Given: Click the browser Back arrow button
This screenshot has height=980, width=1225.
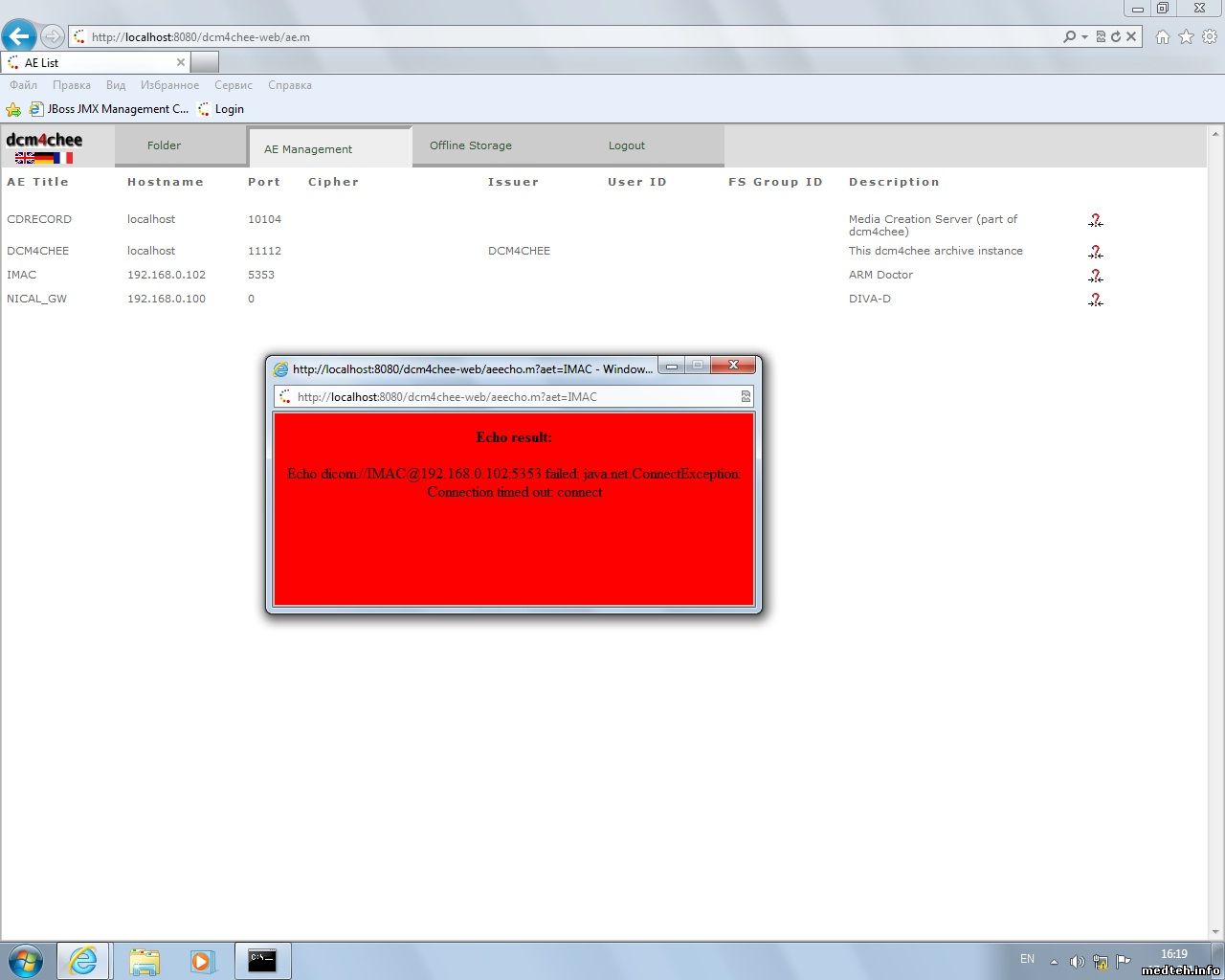Looking at the screenshot, I should tap(19, 36).
